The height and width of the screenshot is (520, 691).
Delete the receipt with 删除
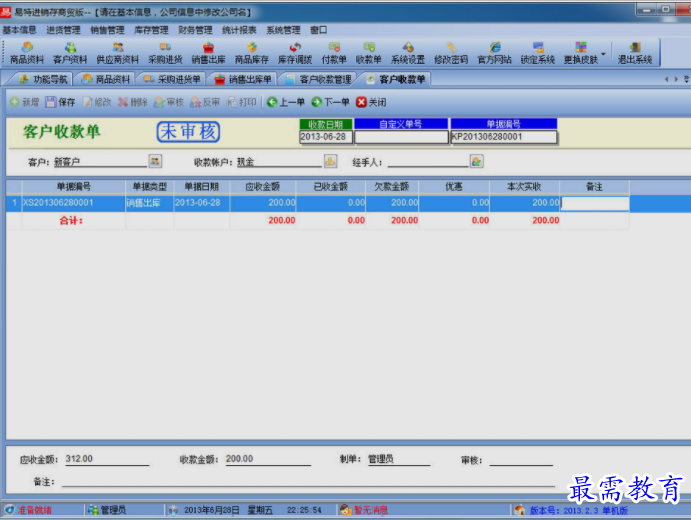[x=133, y=102]
